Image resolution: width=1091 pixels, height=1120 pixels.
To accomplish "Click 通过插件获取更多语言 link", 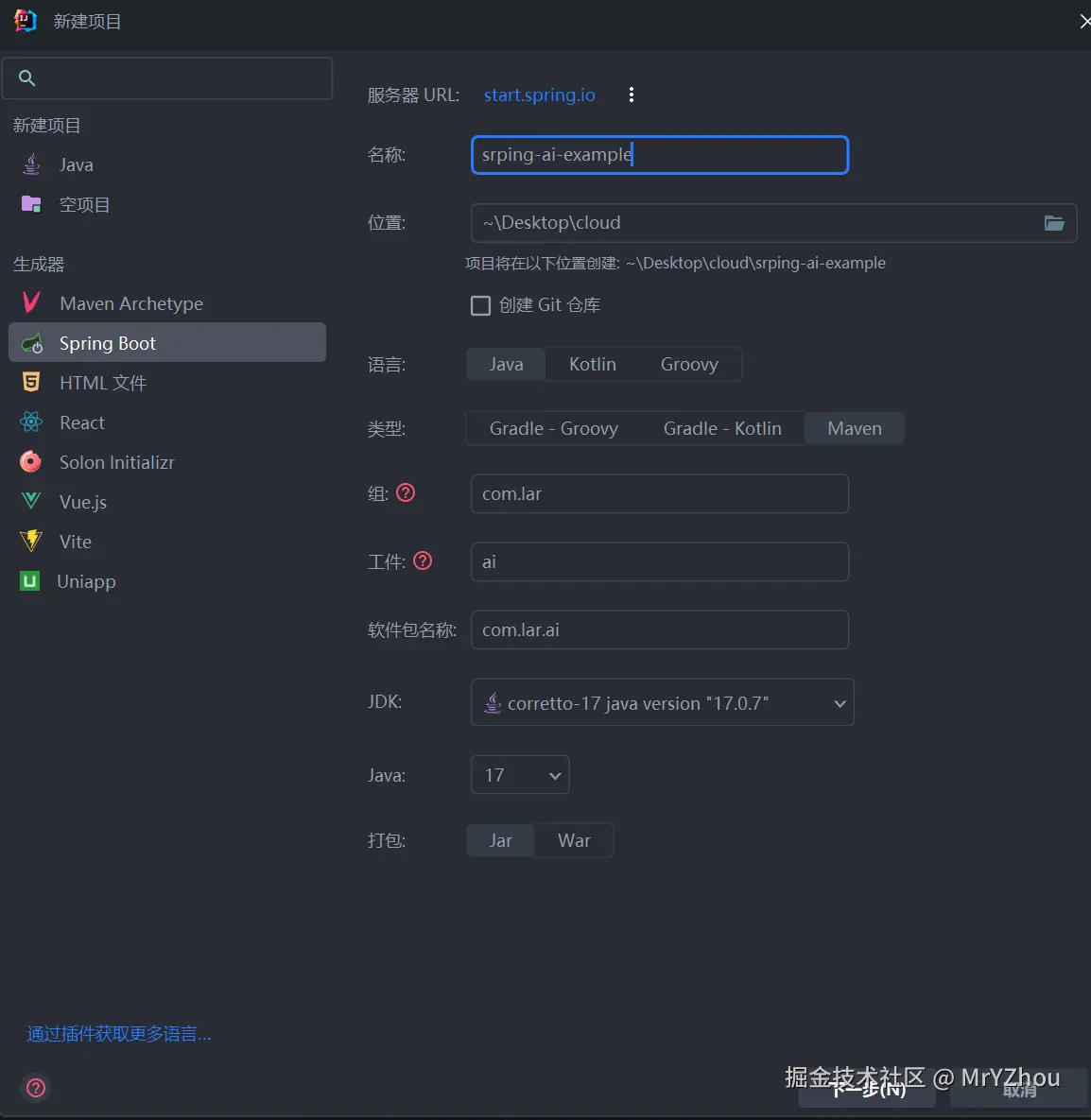I will click(x=119, y=1034).
